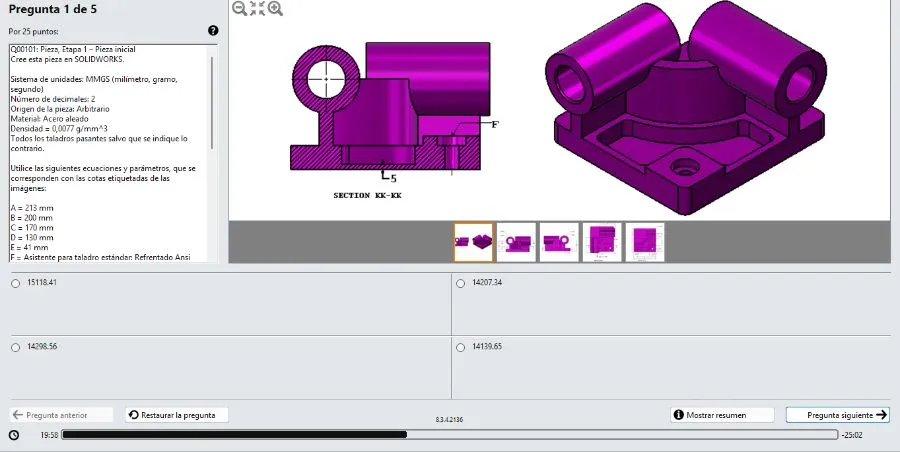Advance with Pregunta siguiente
The width and height of the screenshot is (900, 452).
click(x=837, y=415)
